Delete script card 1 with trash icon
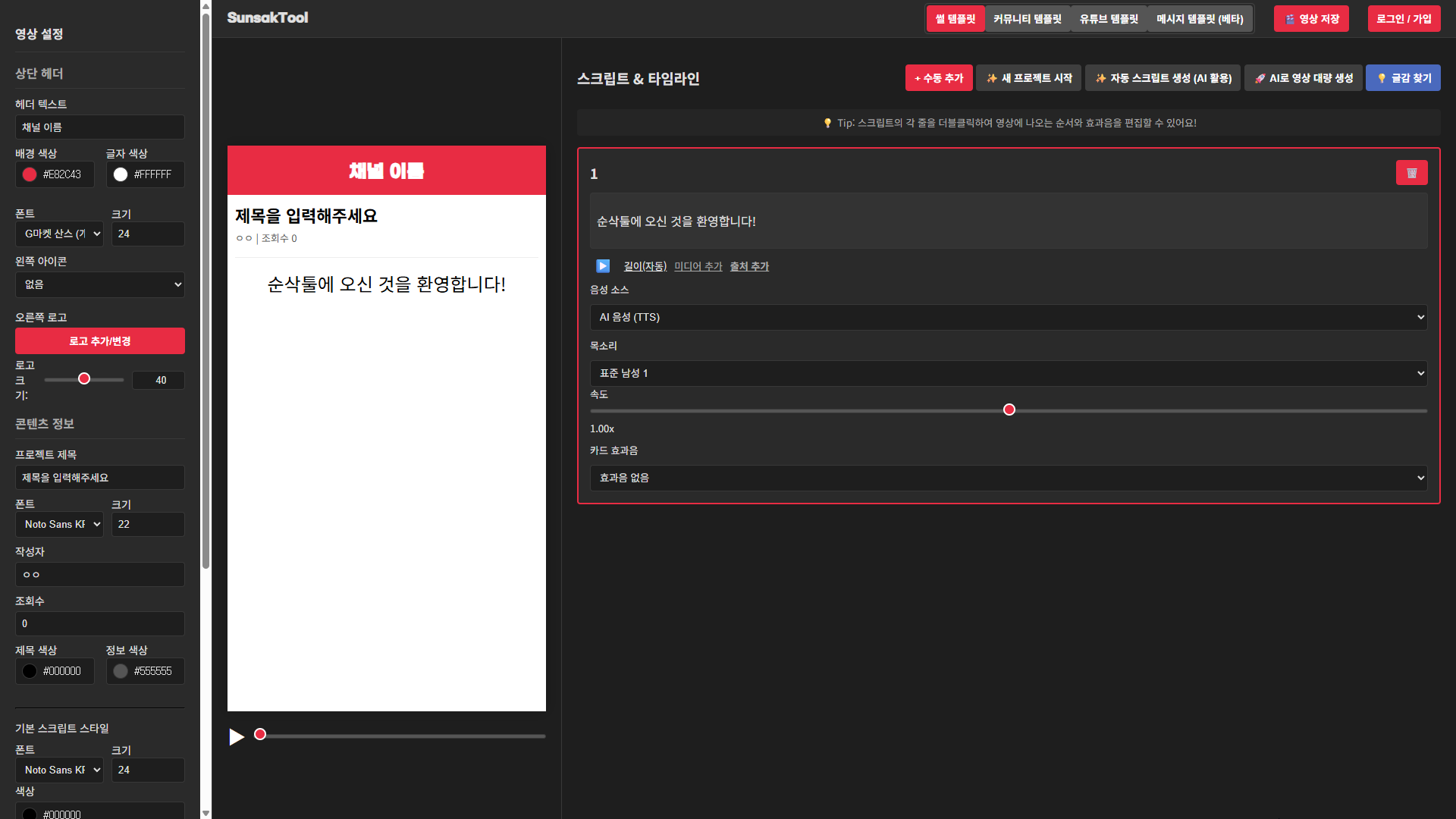 1411,173
